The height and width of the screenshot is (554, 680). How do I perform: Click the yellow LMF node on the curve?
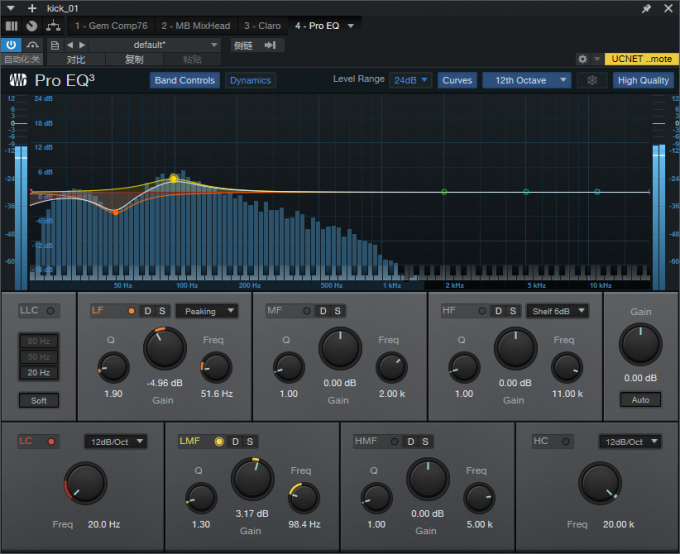coord(173,179)
